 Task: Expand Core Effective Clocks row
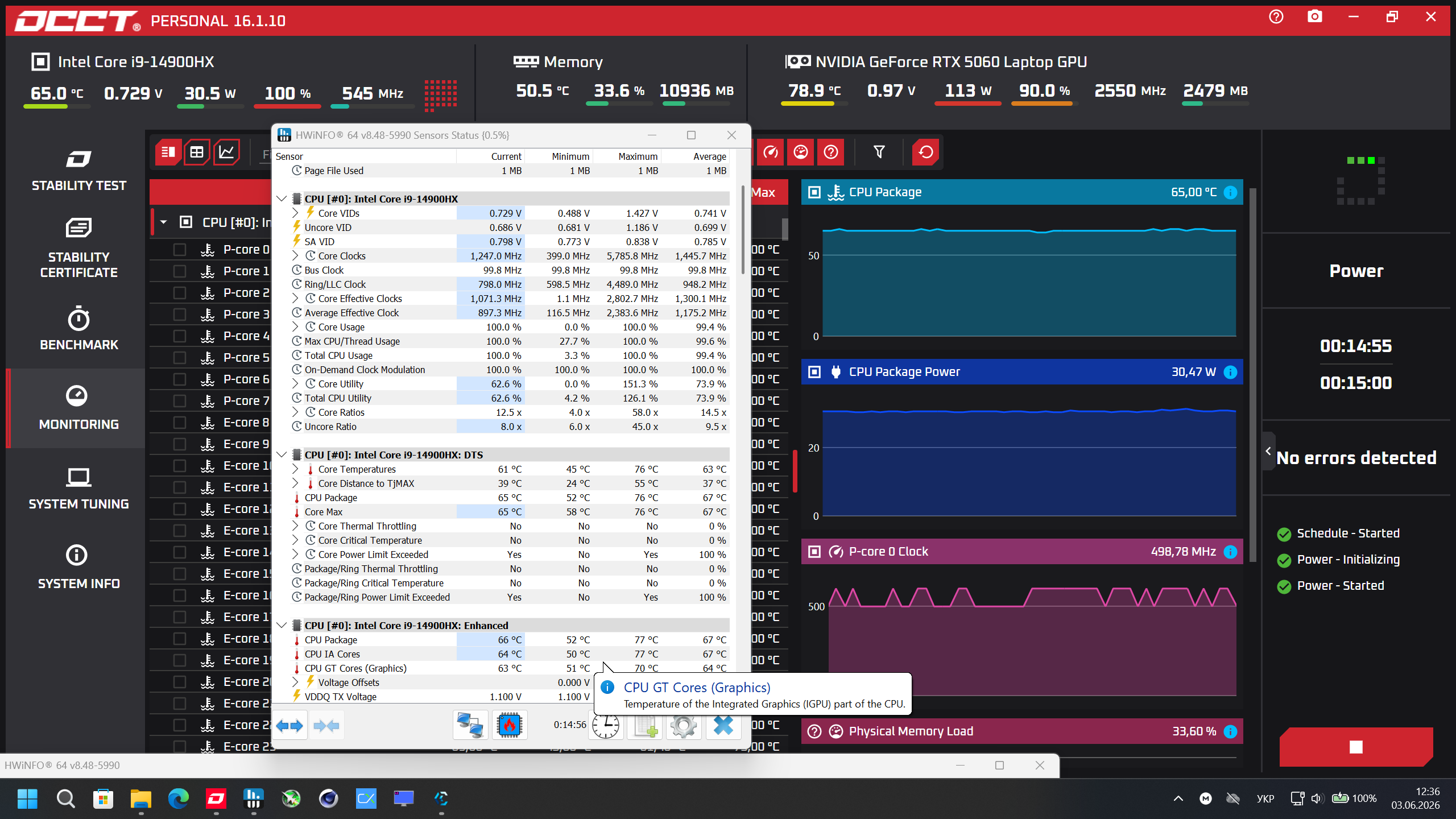295,299
